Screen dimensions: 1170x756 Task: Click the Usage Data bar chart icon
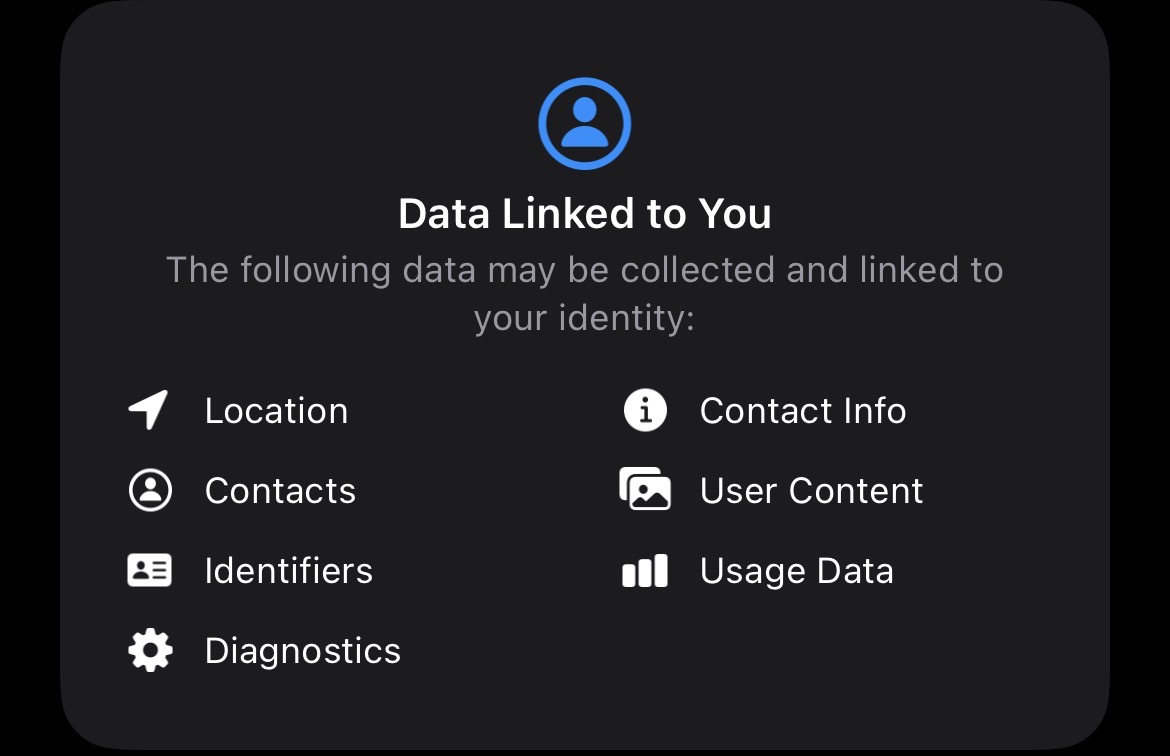click(645, 571)
